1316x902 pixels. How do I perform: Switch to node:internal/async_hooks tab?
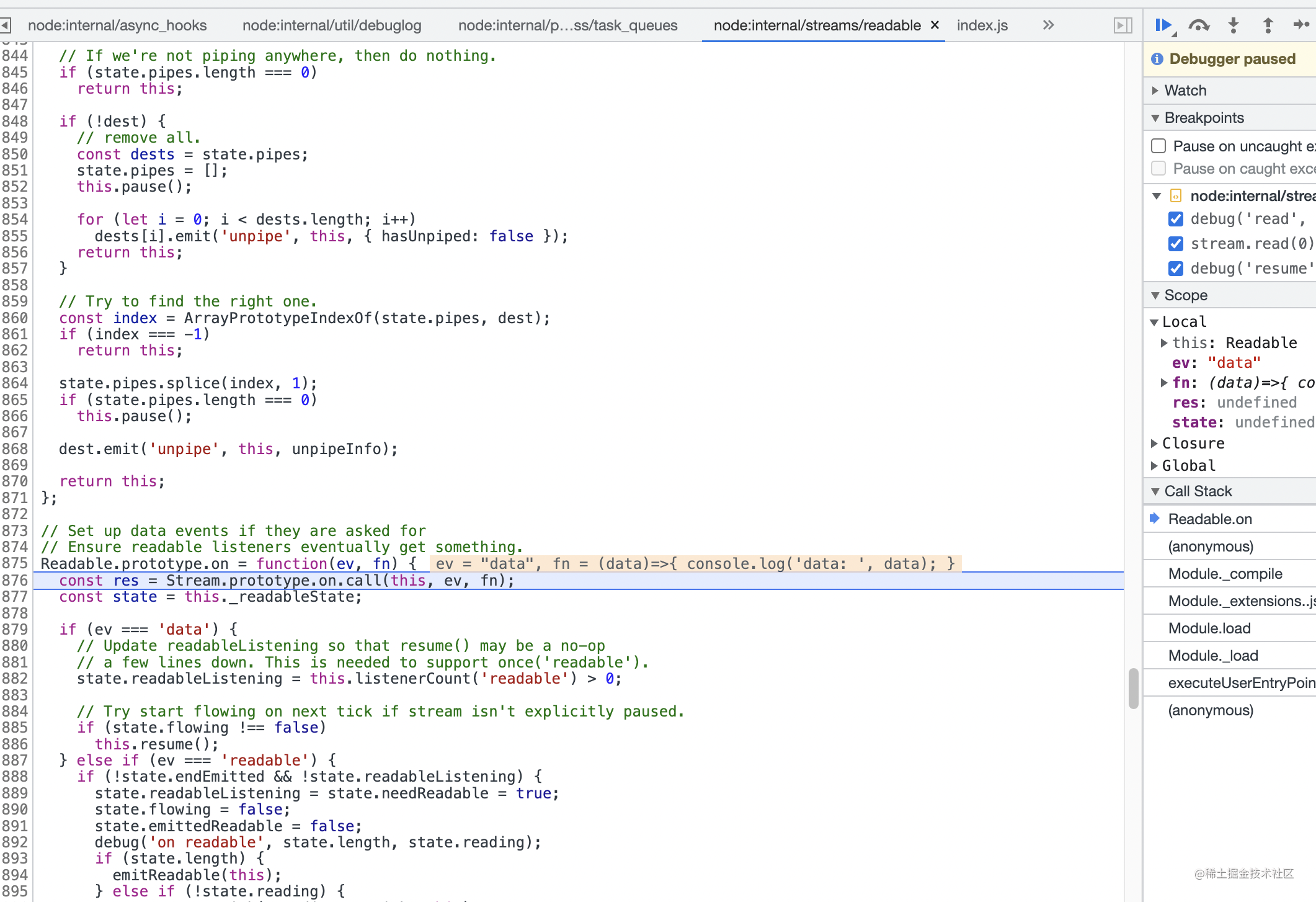117,25
